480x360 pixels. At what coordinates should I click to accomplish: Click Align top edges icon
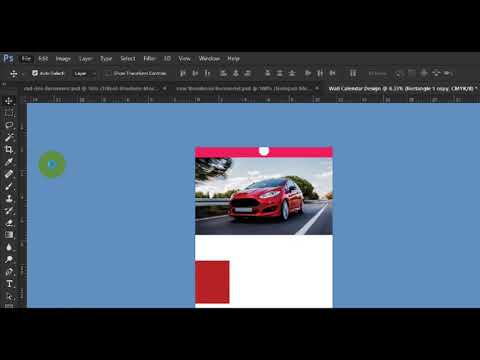coord(183,73)
